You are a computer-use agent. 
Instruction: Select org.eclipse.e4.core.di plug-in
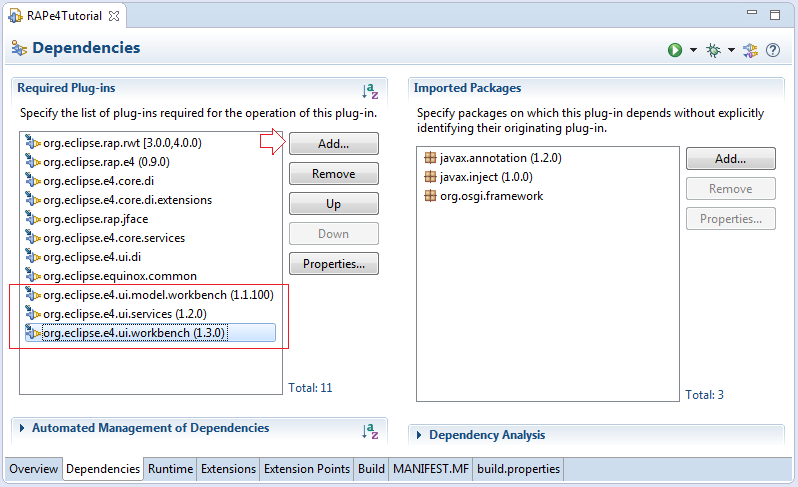click(99, 181)
